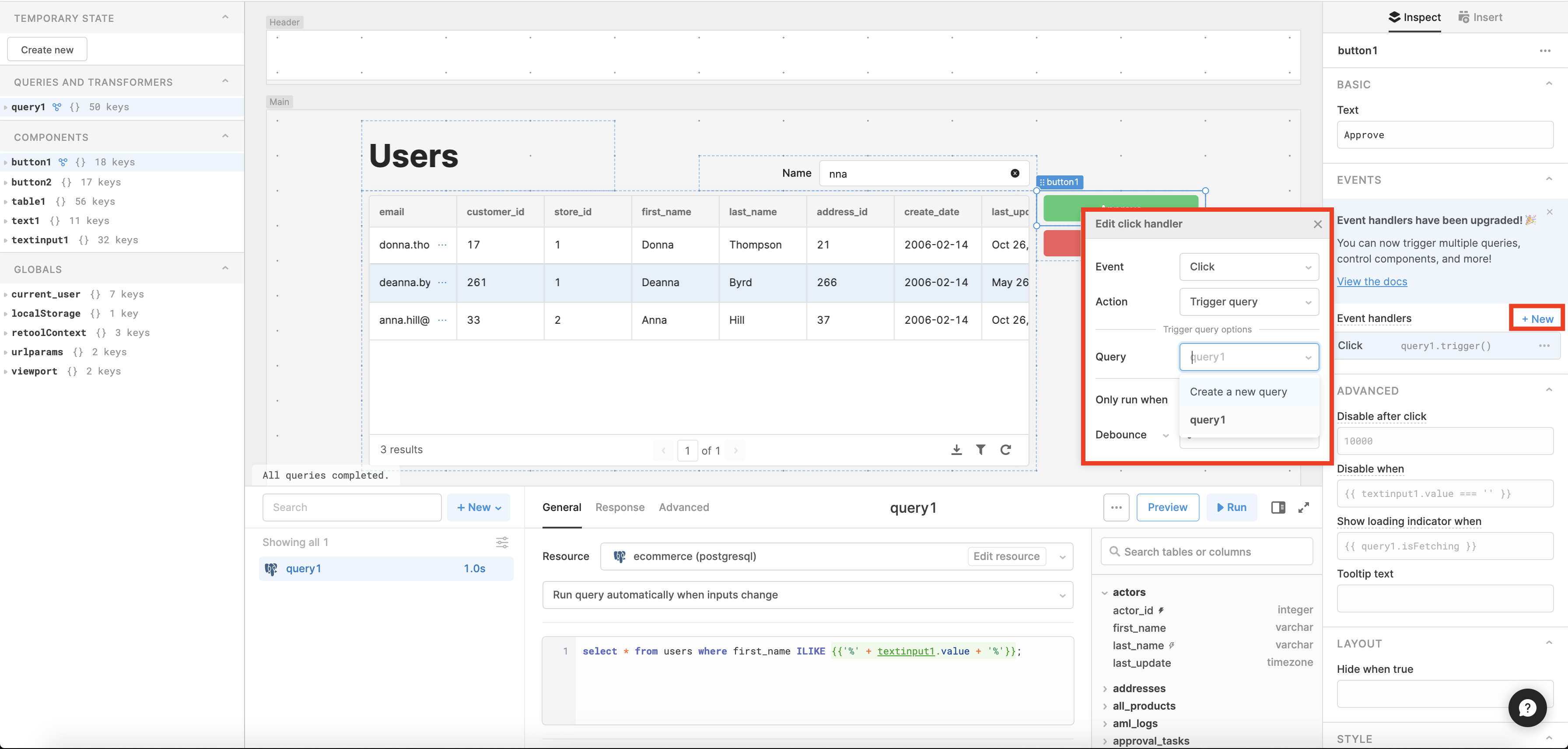Run the query with Run button

click(x=1232, y=507)
